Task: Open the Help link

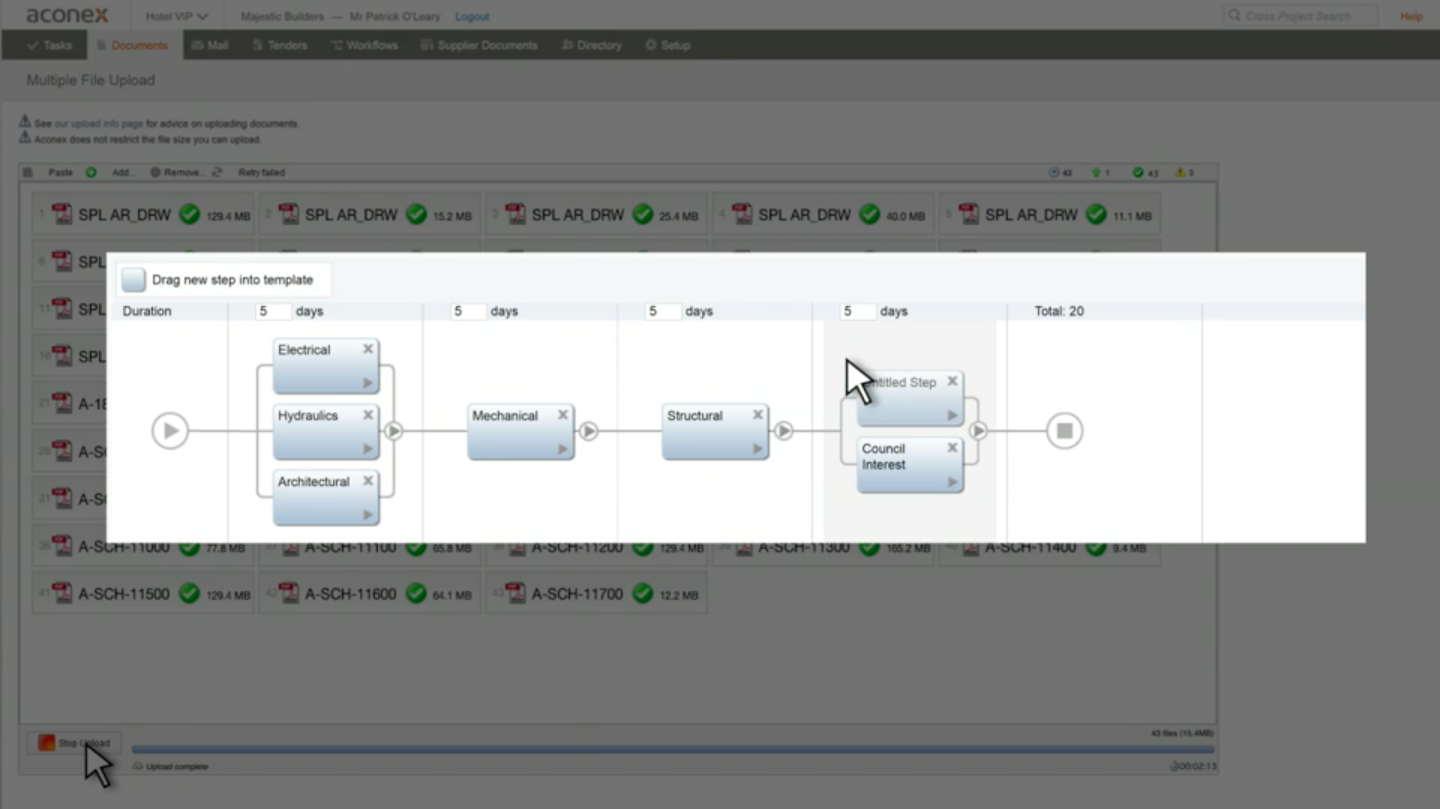Action: (x=1411, y=17)
